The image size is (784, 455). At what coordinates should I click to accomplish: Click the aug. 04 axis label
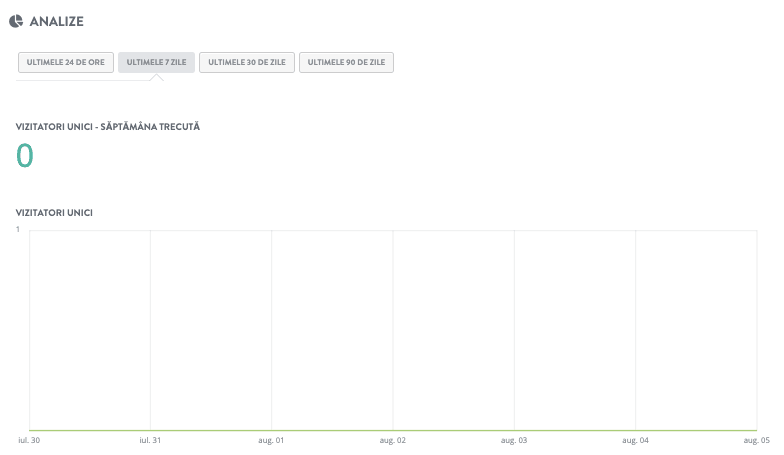click(636, 440)
